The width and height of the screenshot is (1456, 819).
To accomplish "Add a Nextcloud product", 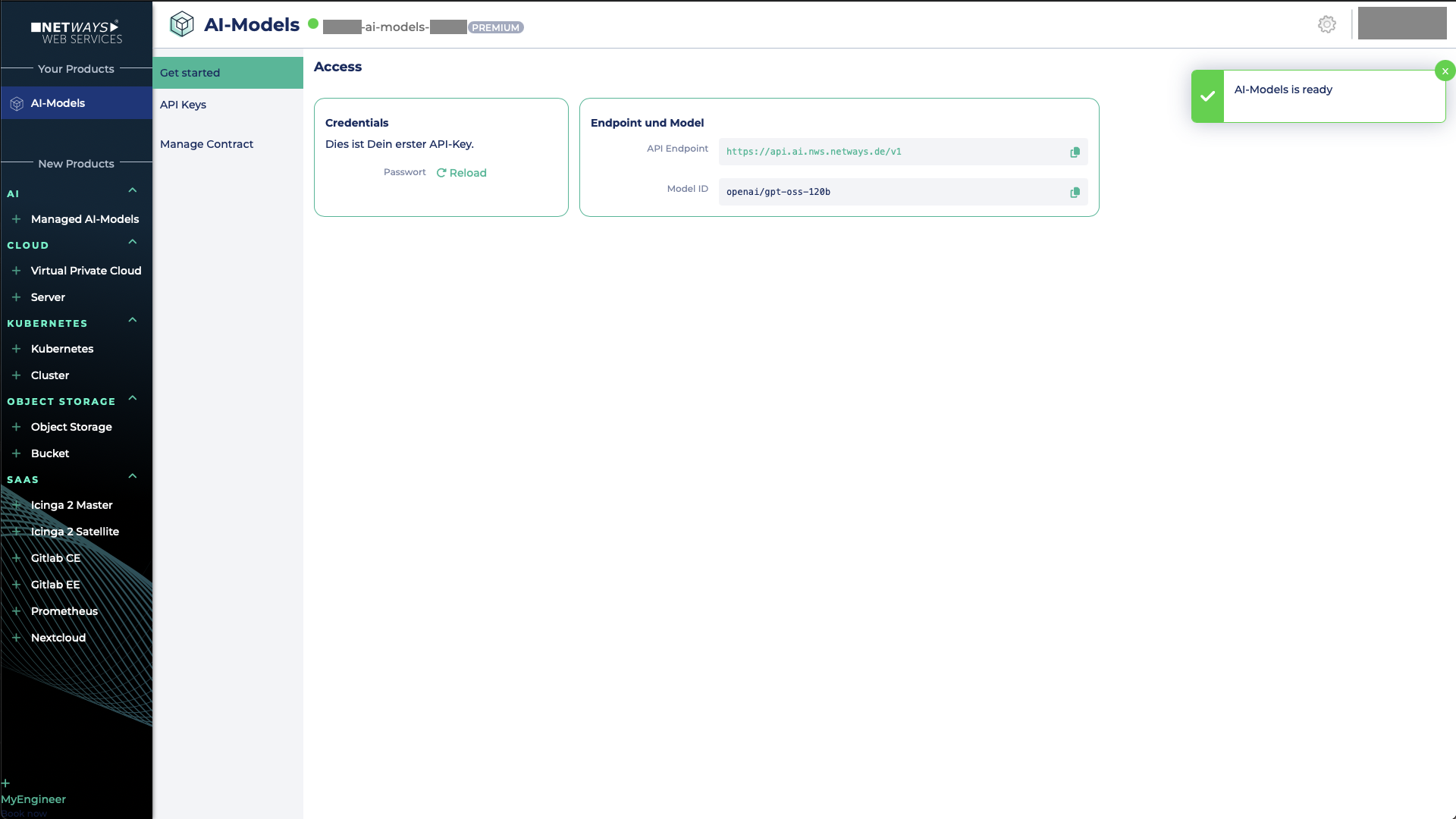I will (x=58, y=638).
